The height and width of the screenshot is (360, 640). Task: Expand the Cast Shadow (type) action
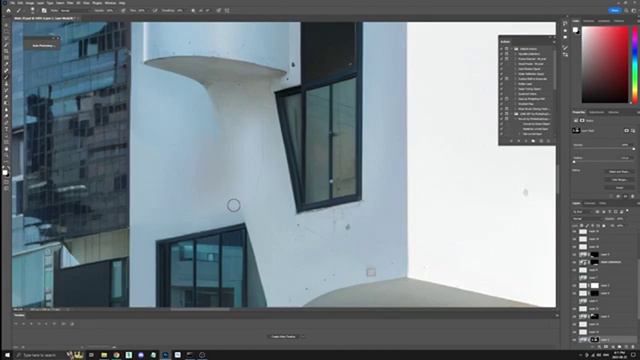coord(516,69)
